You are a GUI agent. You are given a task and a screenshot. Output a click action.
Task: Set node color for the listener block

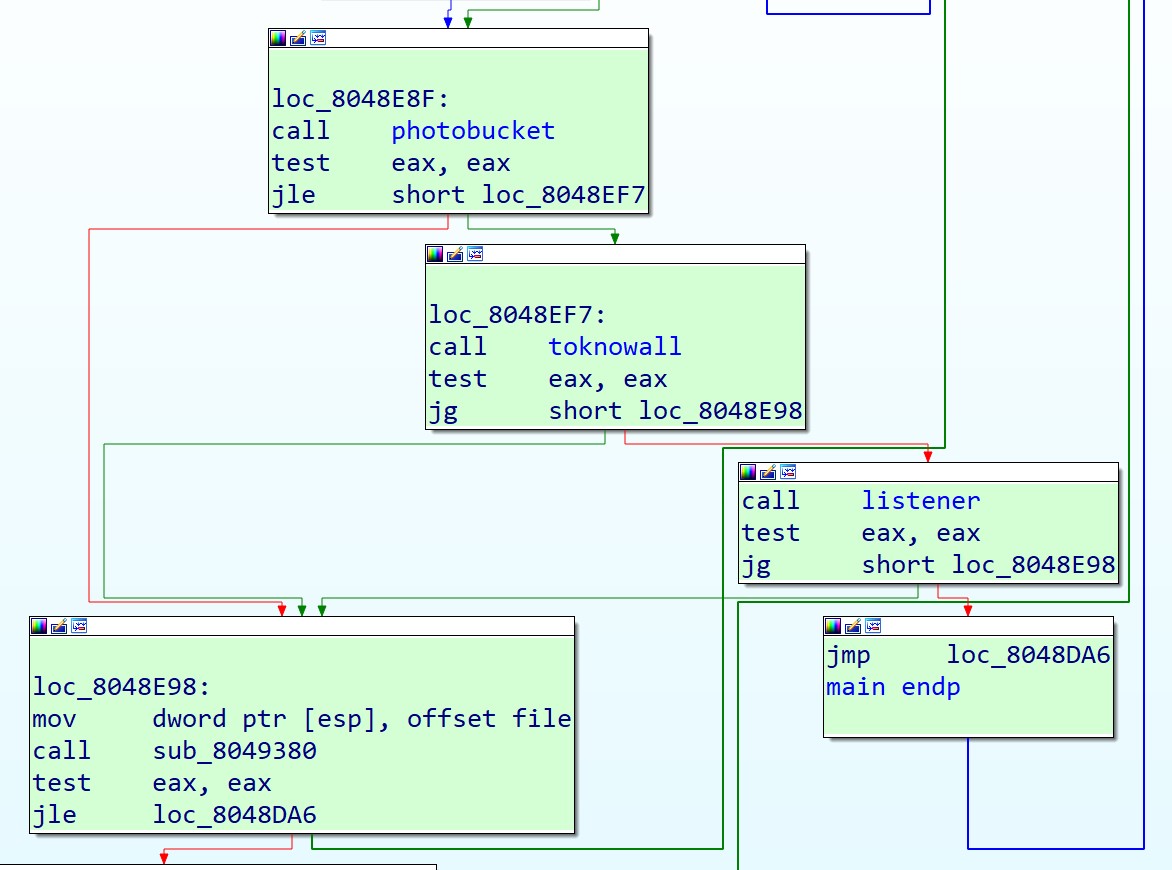[748, 472]
